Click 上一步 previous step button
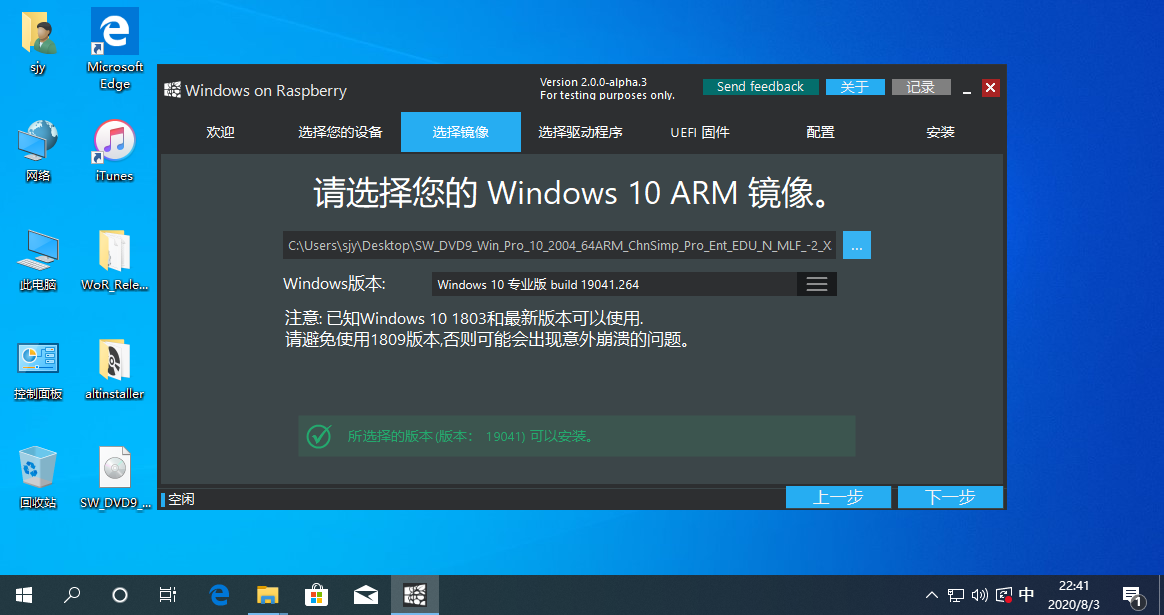Screen dimensions: 1164x615 click(838, 497)
